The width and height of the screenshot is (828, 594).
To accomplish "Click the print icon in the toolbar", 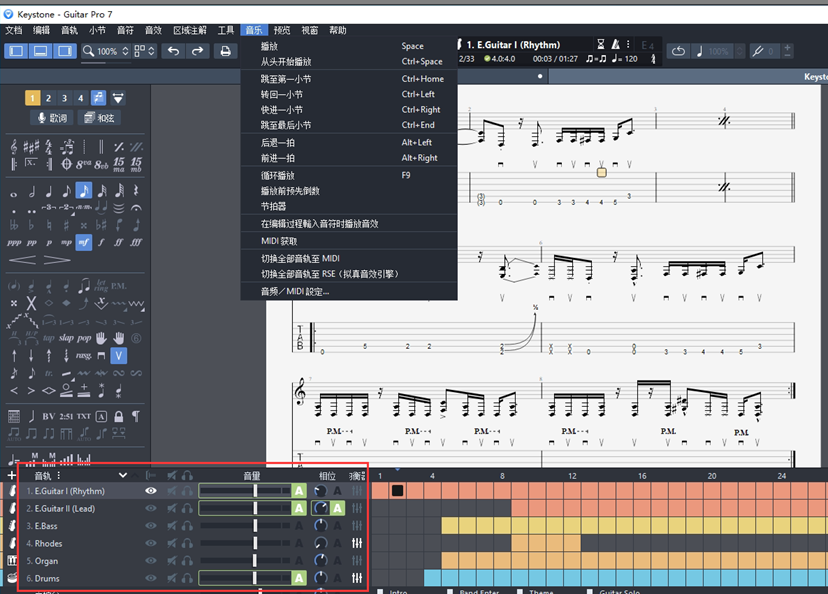I will (225, 51).
